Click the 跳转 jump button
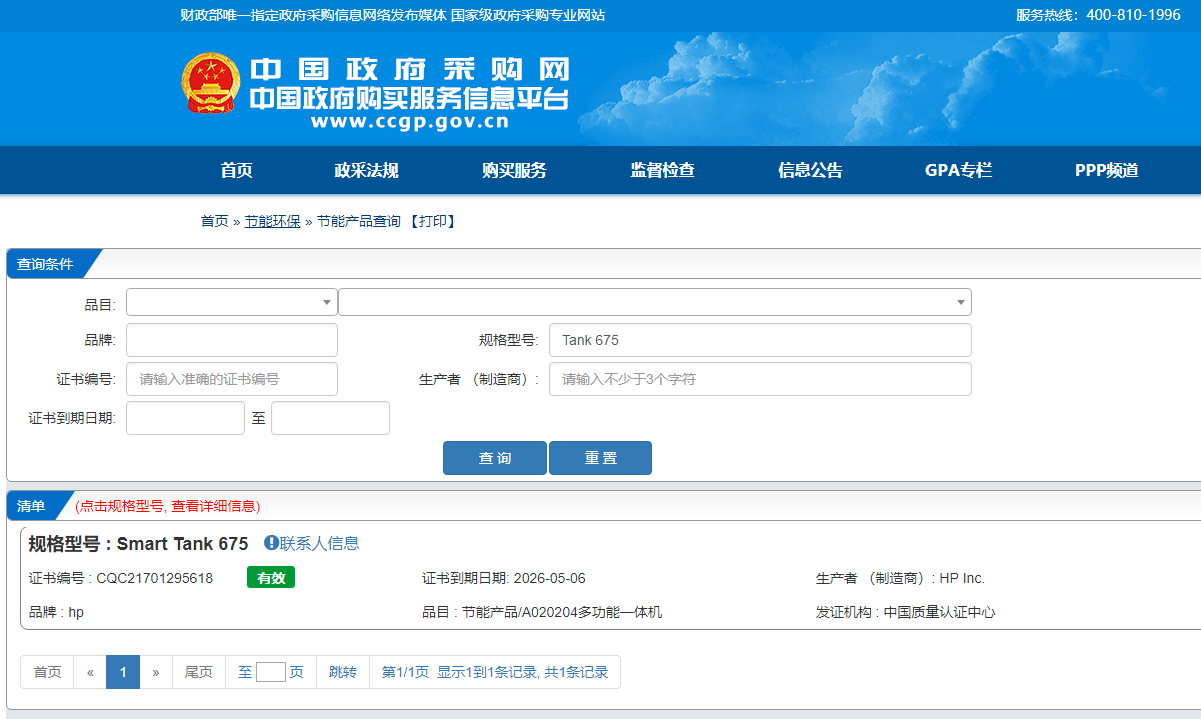Viewport: 1201px width, 719px height. [343, 672]
